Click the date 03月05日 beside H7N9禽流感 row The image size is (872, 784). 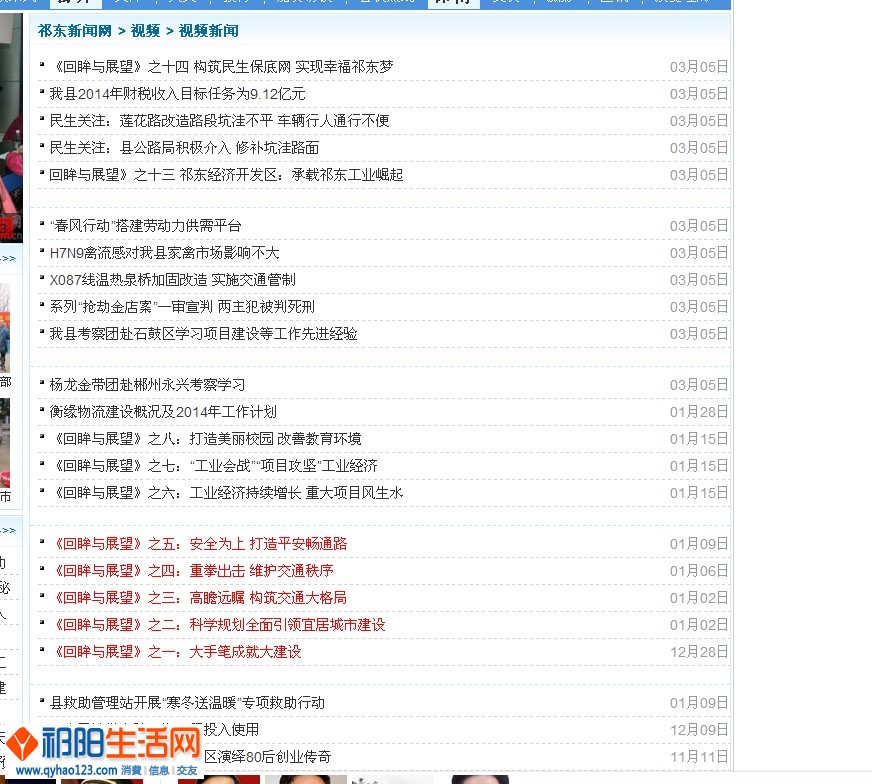698,254
